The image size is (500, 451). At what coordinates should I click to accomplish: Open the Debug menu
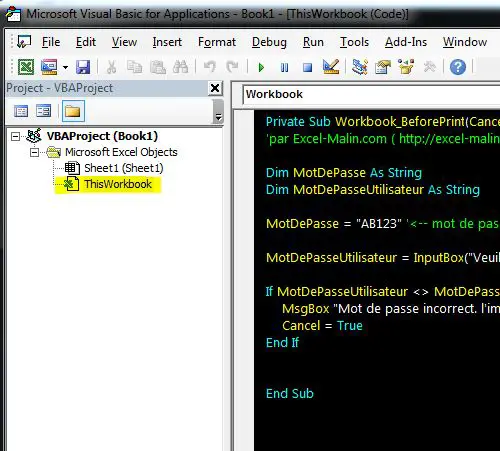[x=269, y=42]
